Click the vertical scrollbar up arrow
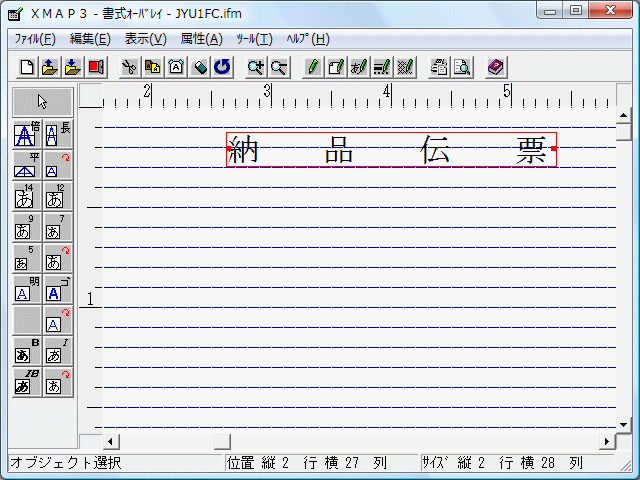The image size is (640, 480). [623, 116]
